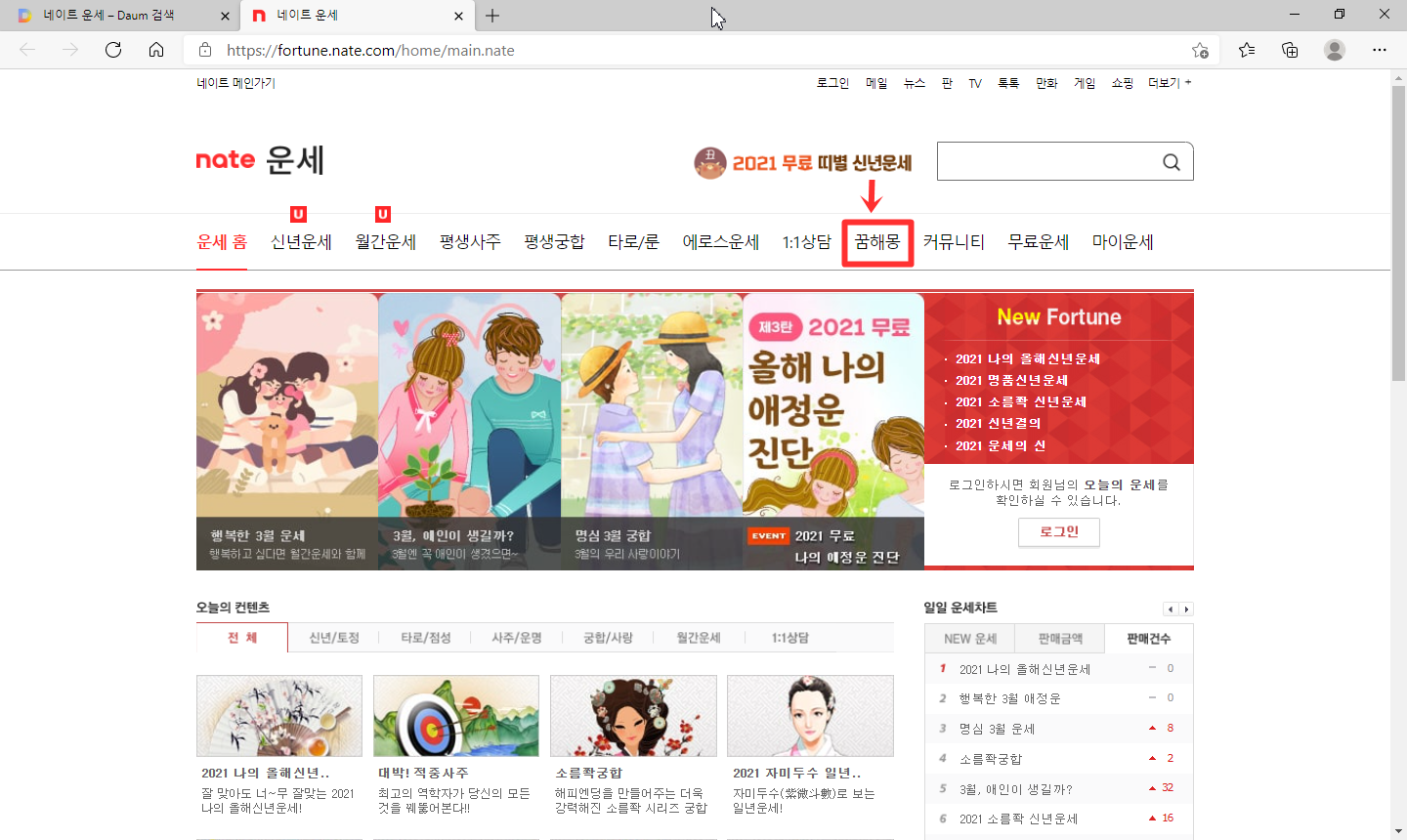Open the 무료운세 menu
This screenshot has height=840, width=1407.
pos(1039,242)
